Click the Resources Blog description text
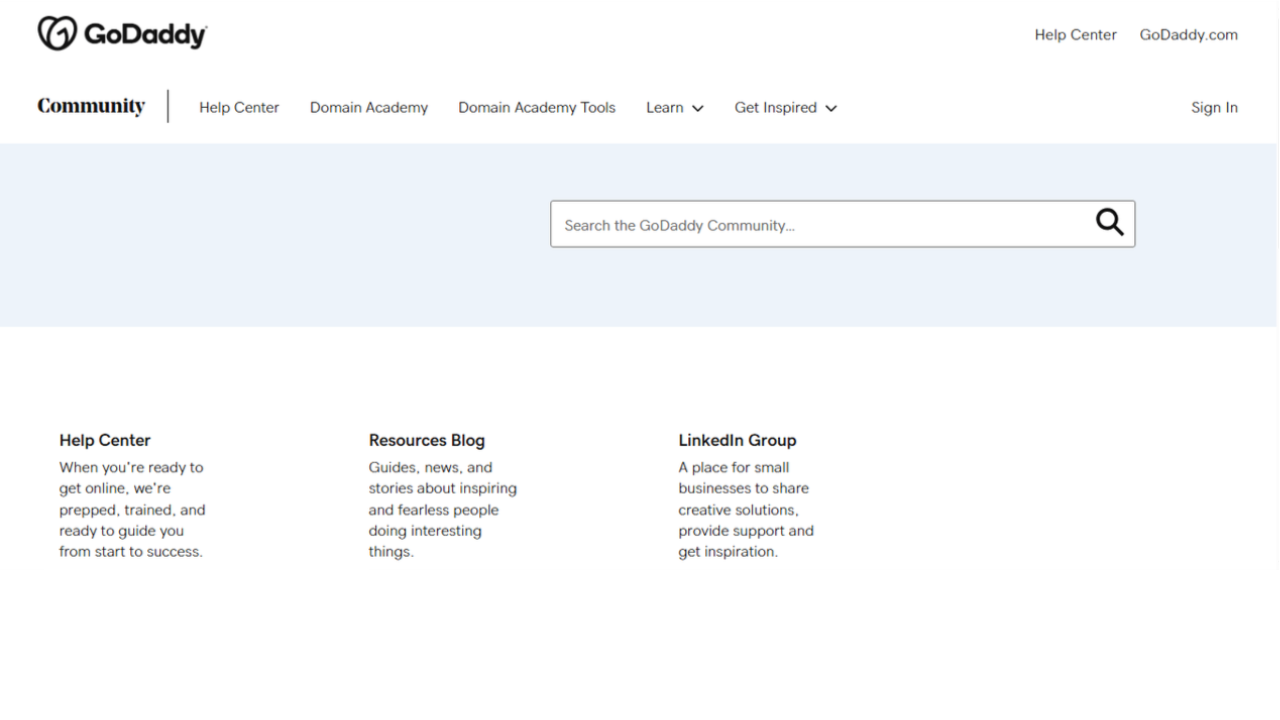Image resolution: width=1280 pixels, height=720 pixels. (443, 509)
